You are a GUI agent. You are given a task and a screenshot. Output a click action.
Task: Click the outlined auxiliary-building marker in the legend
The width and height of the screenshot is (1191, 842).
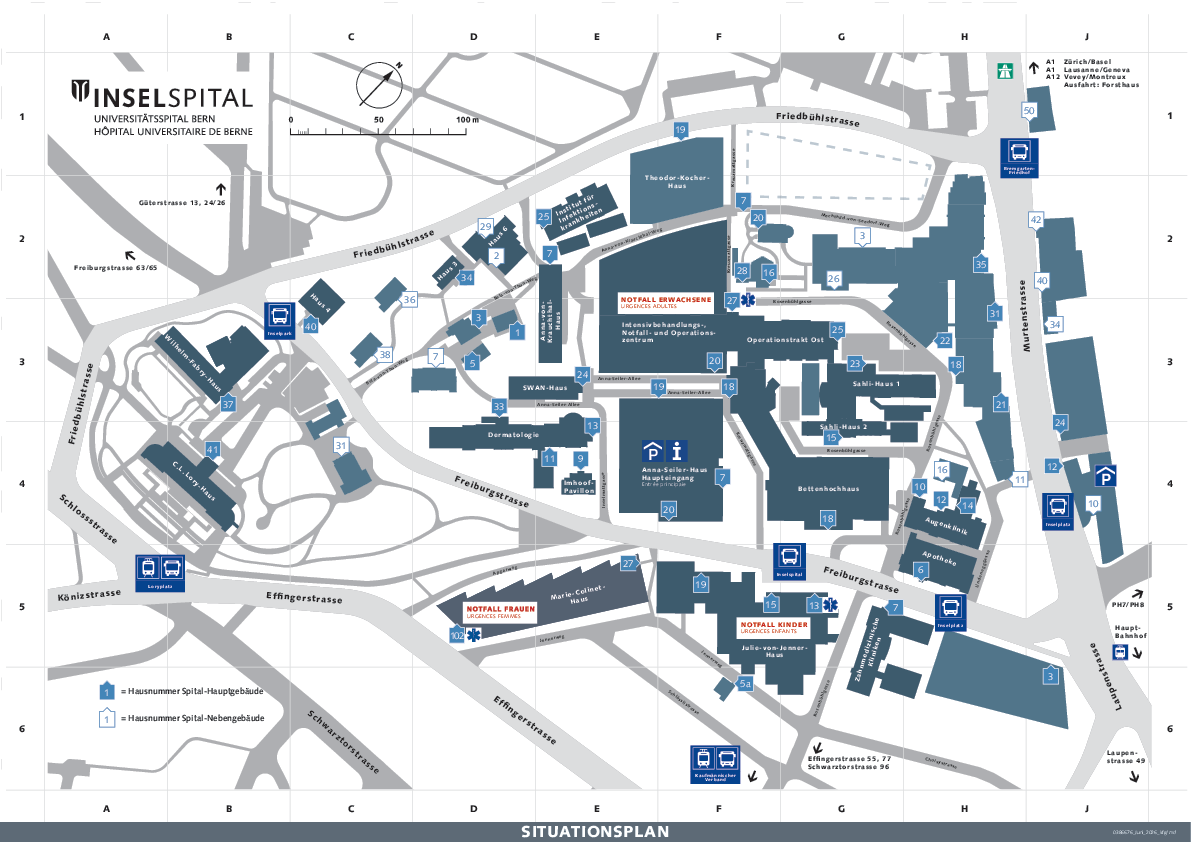tap(107, 718)
